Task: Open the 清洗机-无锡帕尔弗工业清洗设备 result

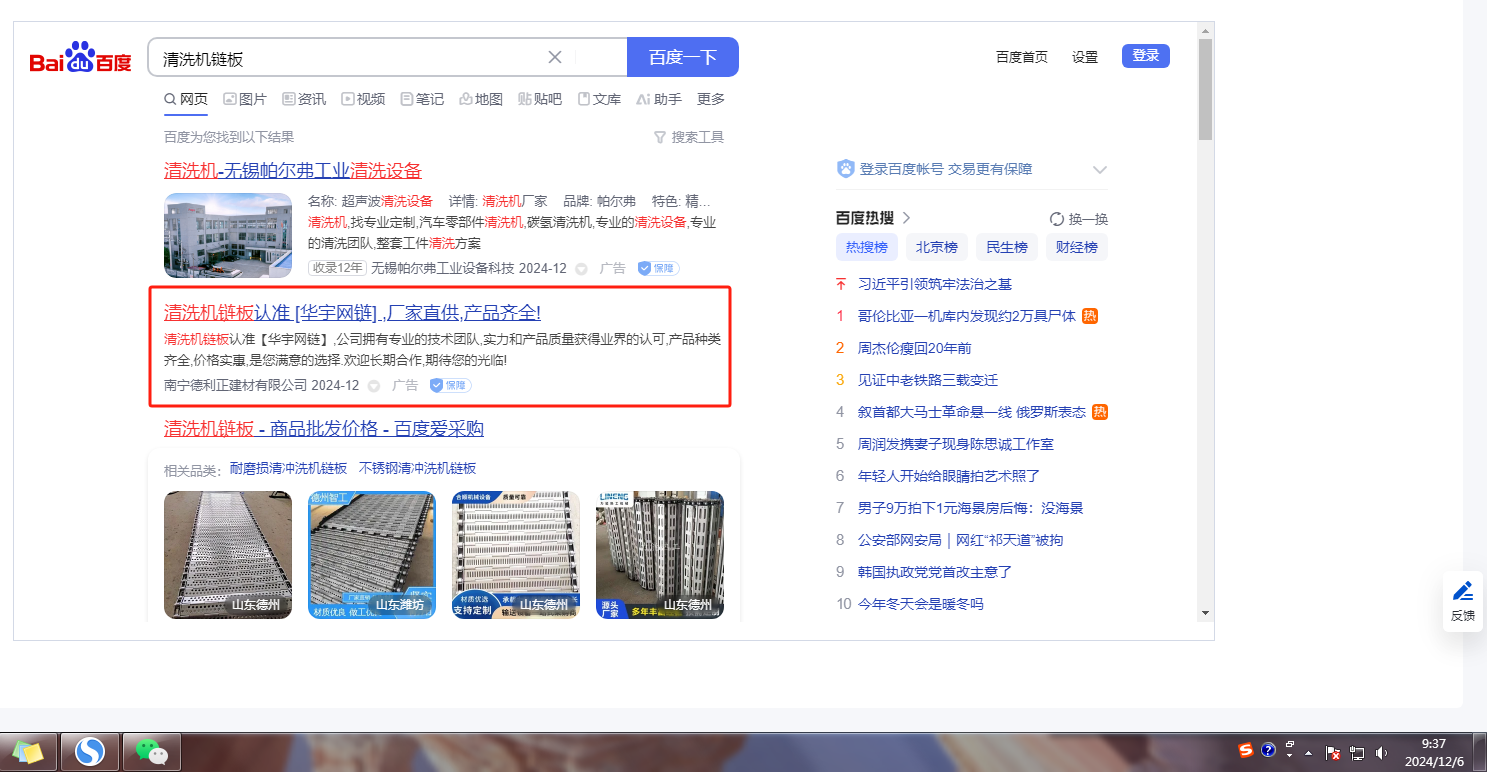Action: [x=293, y=170]
